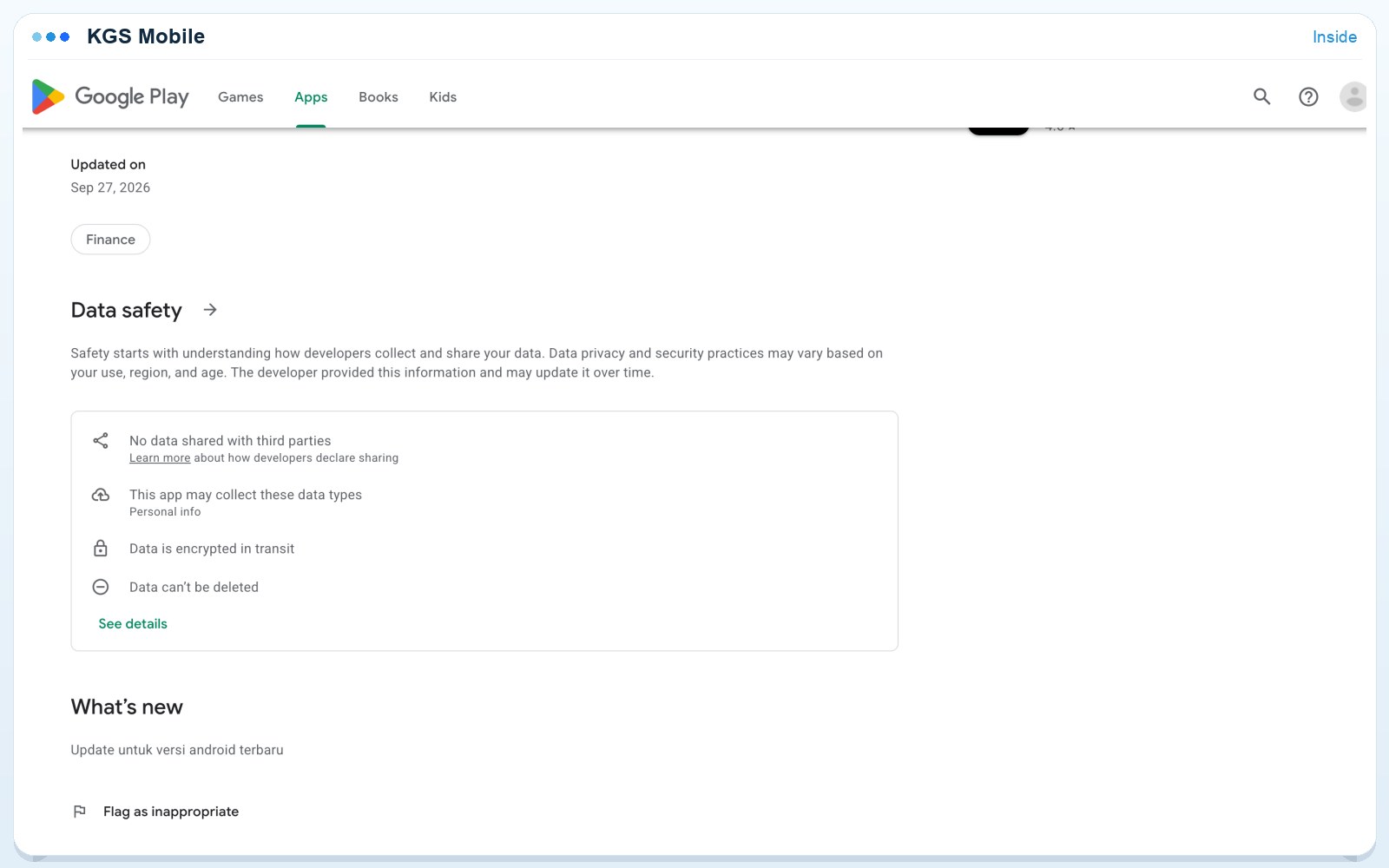Click the Google Play logo
The height and width of the screenshot is (868, 1389).
pos(110,96)
